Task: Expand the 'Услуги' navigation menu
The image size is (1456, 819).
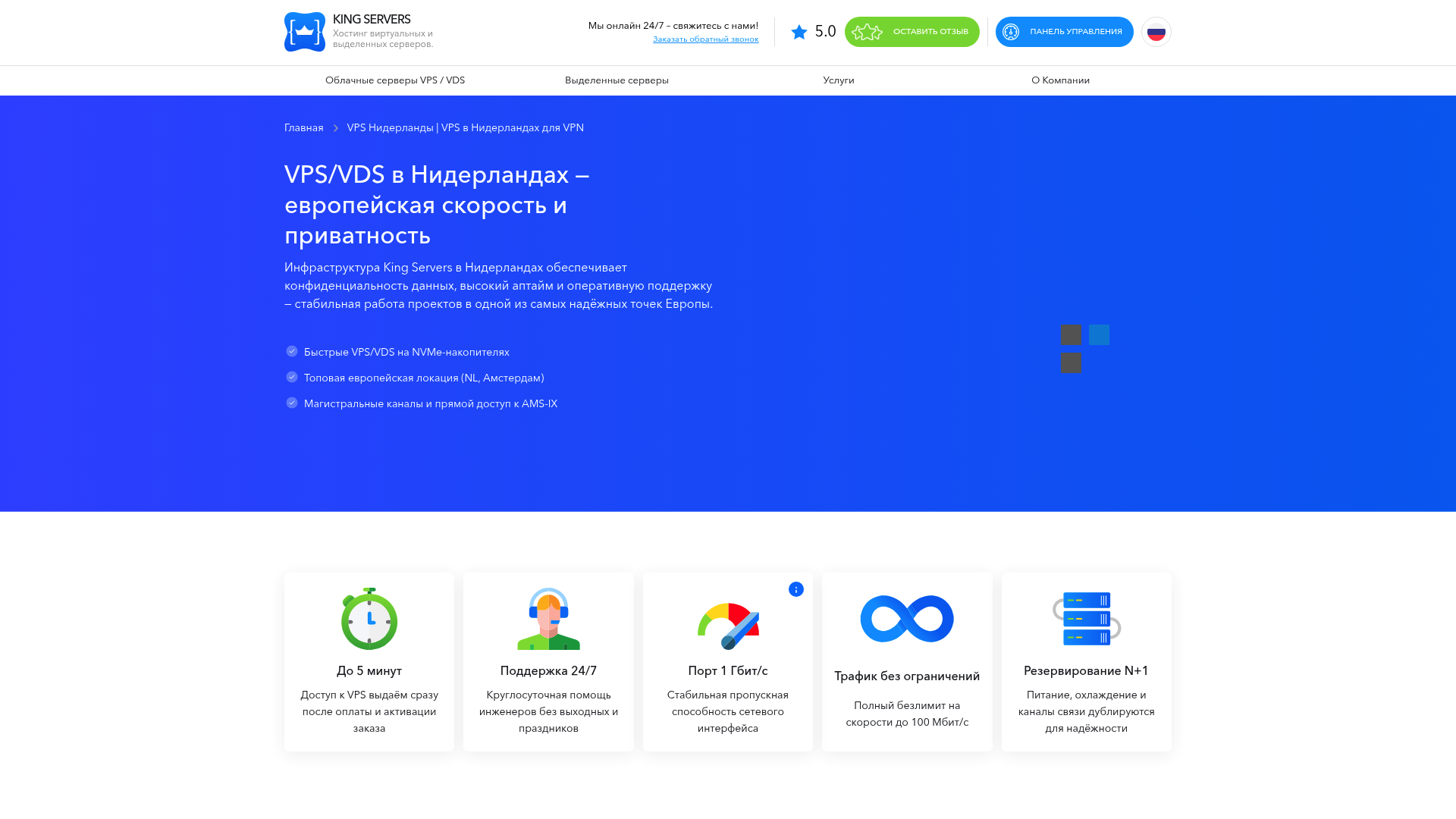Action: pyautogui.click(x=838, y=80)
